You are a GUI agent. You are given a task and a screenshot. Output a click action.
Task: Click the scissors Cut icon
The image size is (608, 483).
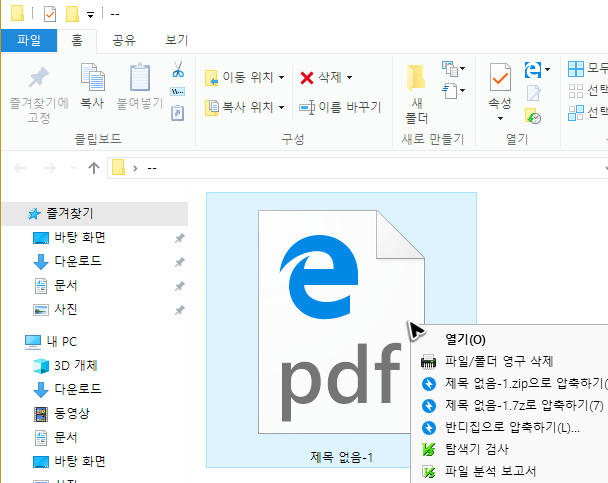click(x=178, y=69)
